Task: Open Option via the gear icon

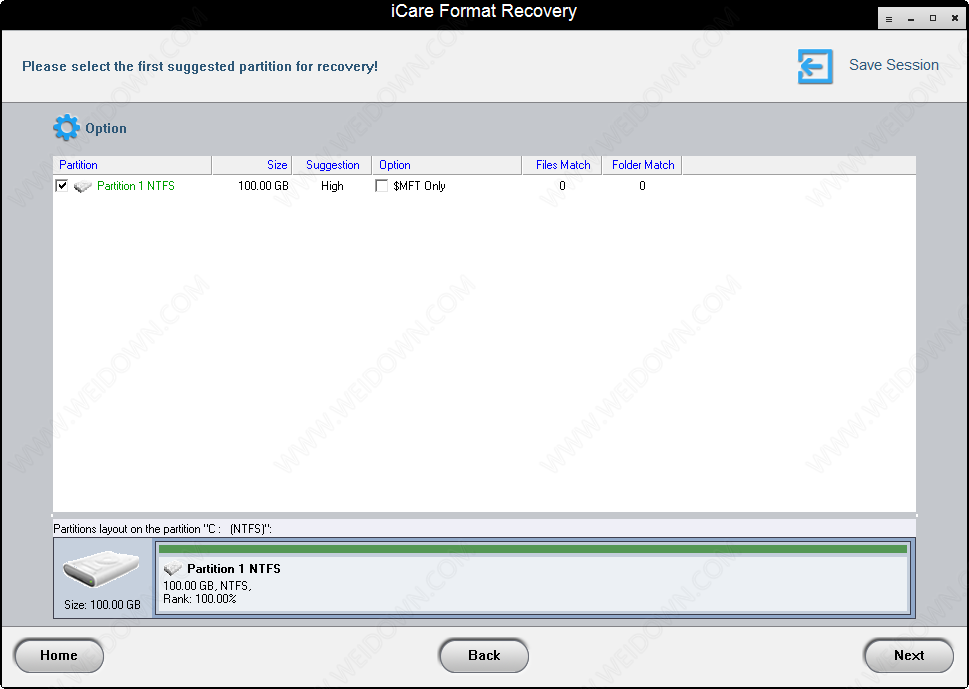Action: pos(66,128)
